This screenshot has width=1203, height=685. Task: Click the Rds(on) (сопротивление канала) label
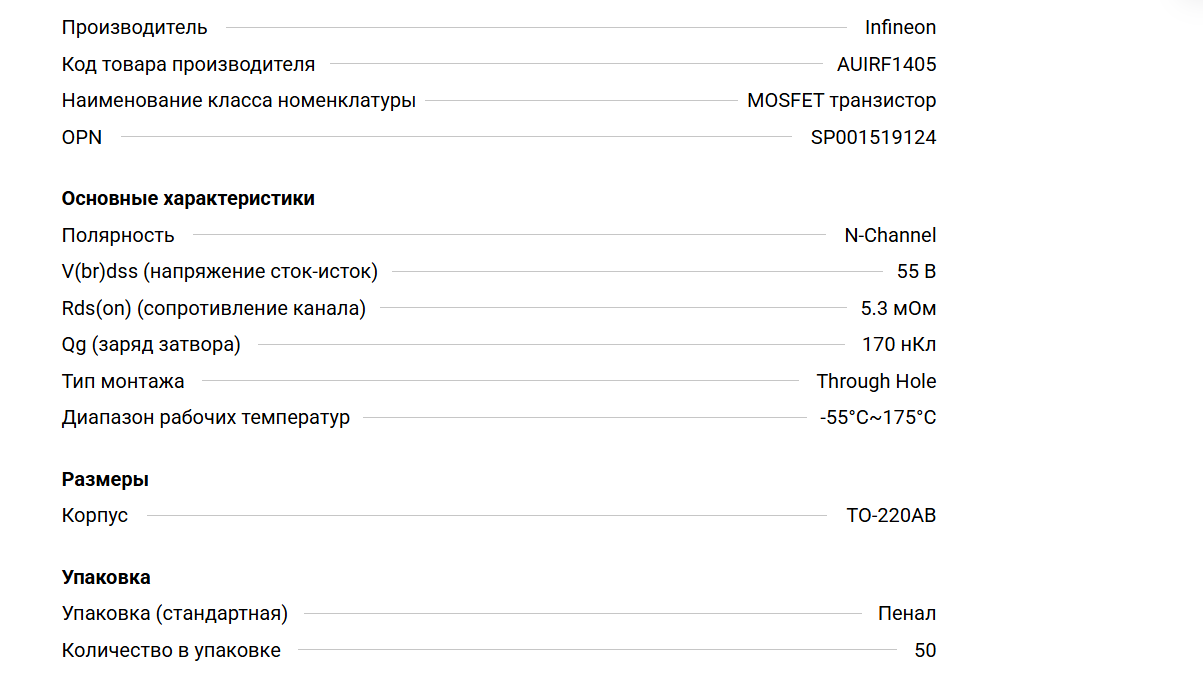pyautogui.click(x=213, y=309)
